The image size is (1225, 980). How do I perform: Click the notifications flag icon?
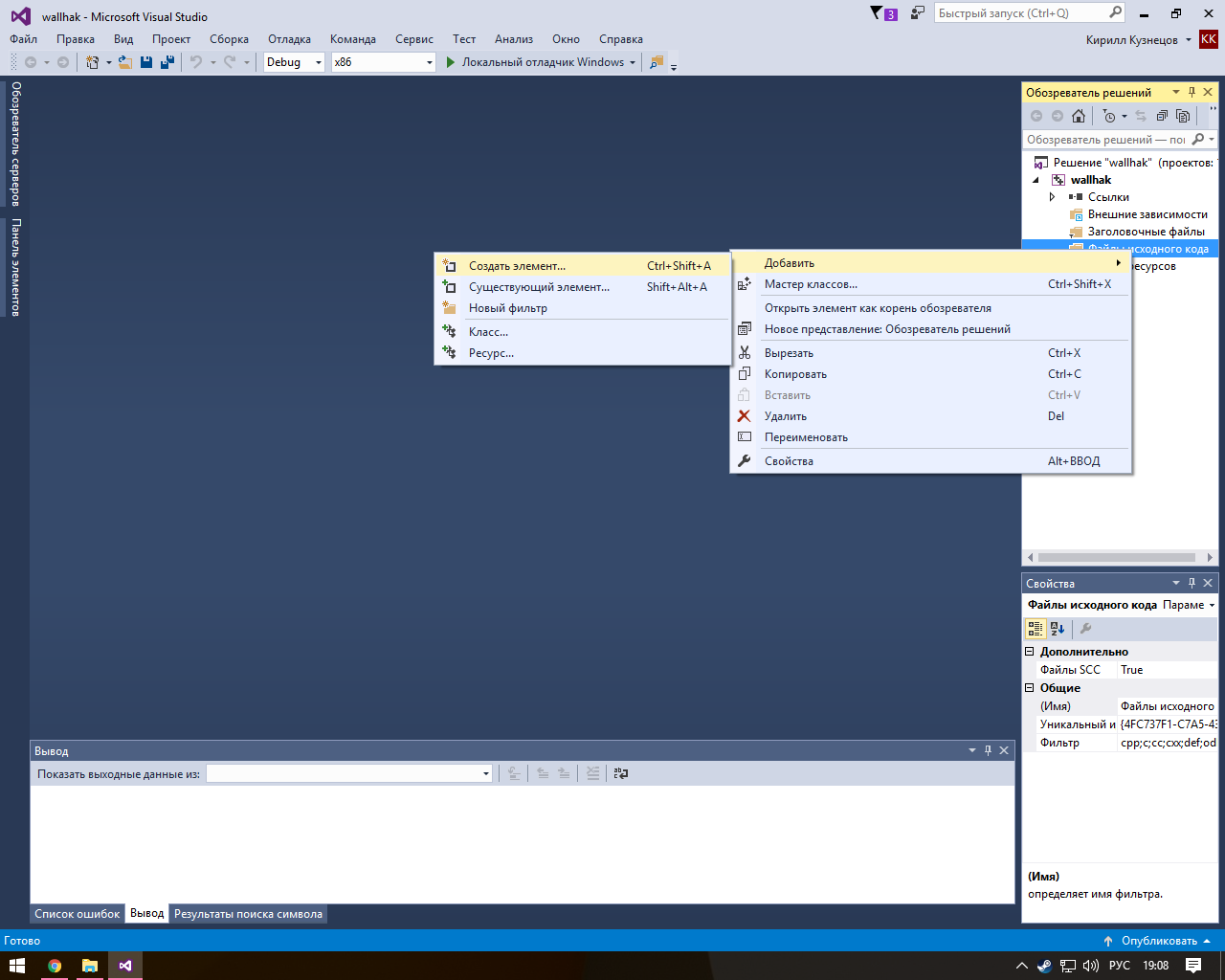click(877, 13)
